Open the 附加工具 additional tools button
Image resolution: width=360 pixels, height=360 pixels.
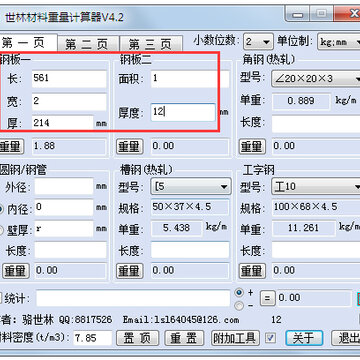(235, 338)
